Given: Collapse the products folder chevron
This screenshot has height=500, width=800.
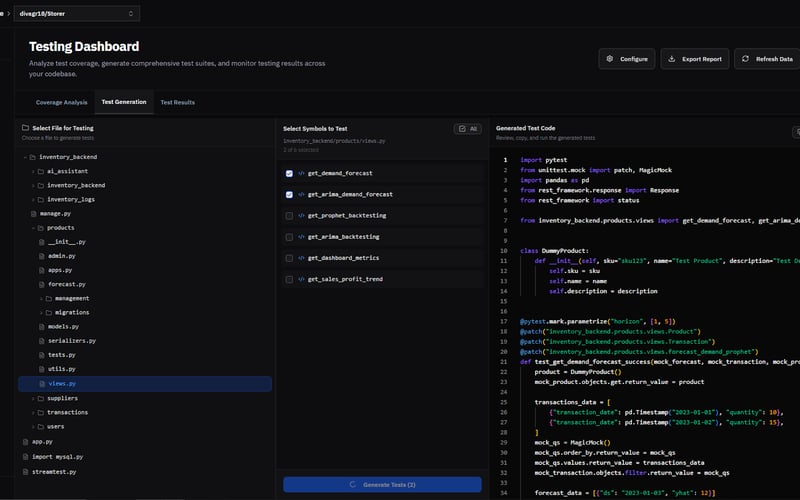Looking at the screenshot, I should click(x=33, y=228).
